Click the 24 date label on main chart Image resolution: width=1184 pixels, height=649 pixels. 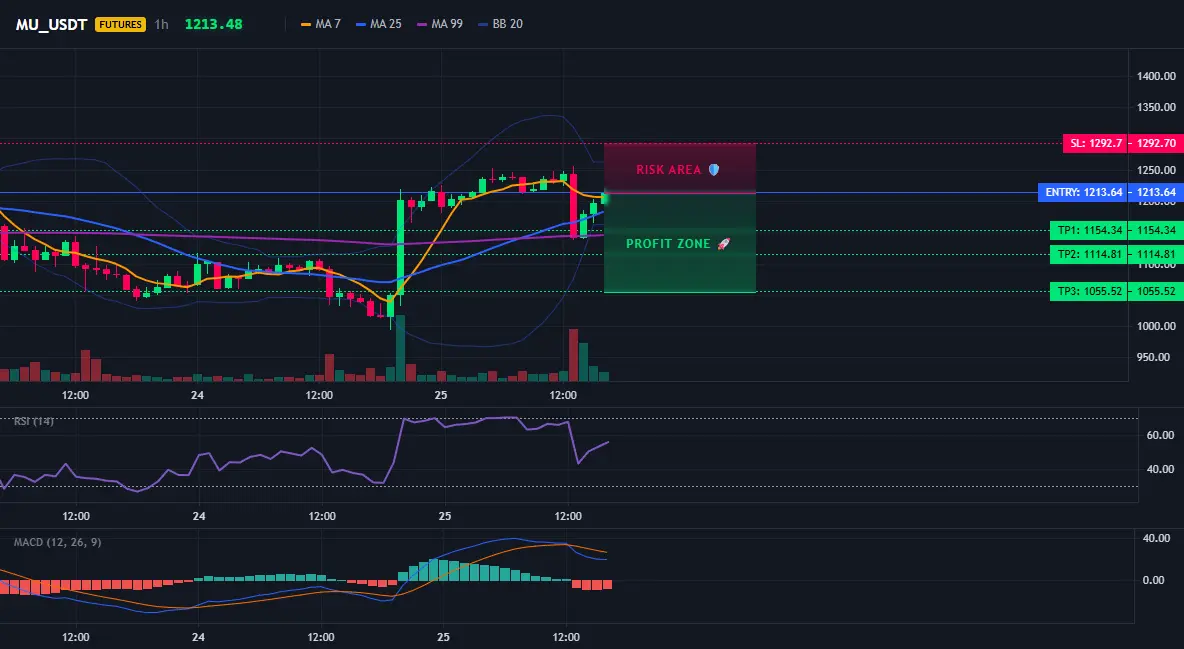[197, 395]
